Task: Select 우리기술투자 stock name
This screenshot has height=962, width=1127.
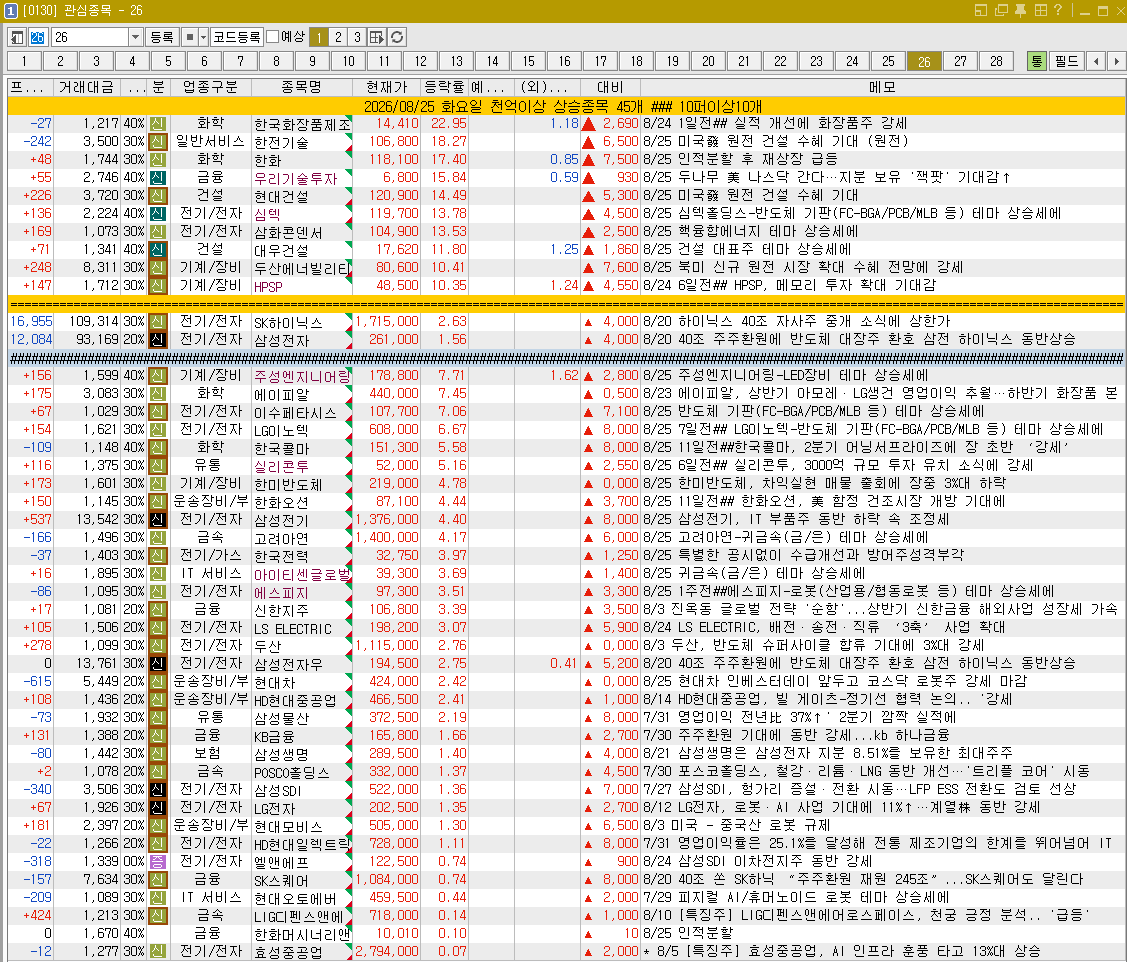Action: 295,178
